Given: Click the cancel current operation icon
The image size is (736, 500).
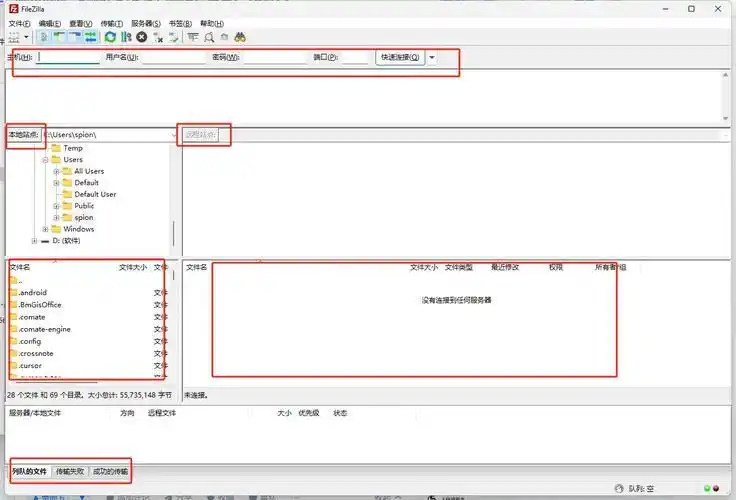Looking at the screenshot, I should 142,37.
